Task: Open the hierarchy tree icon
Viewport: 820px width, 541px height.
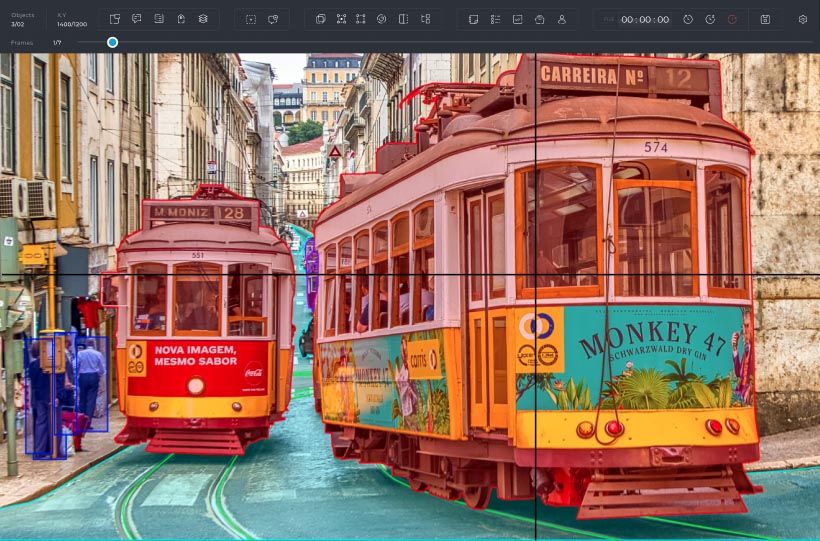Action: pyautogui.click(x=426, y=19)
